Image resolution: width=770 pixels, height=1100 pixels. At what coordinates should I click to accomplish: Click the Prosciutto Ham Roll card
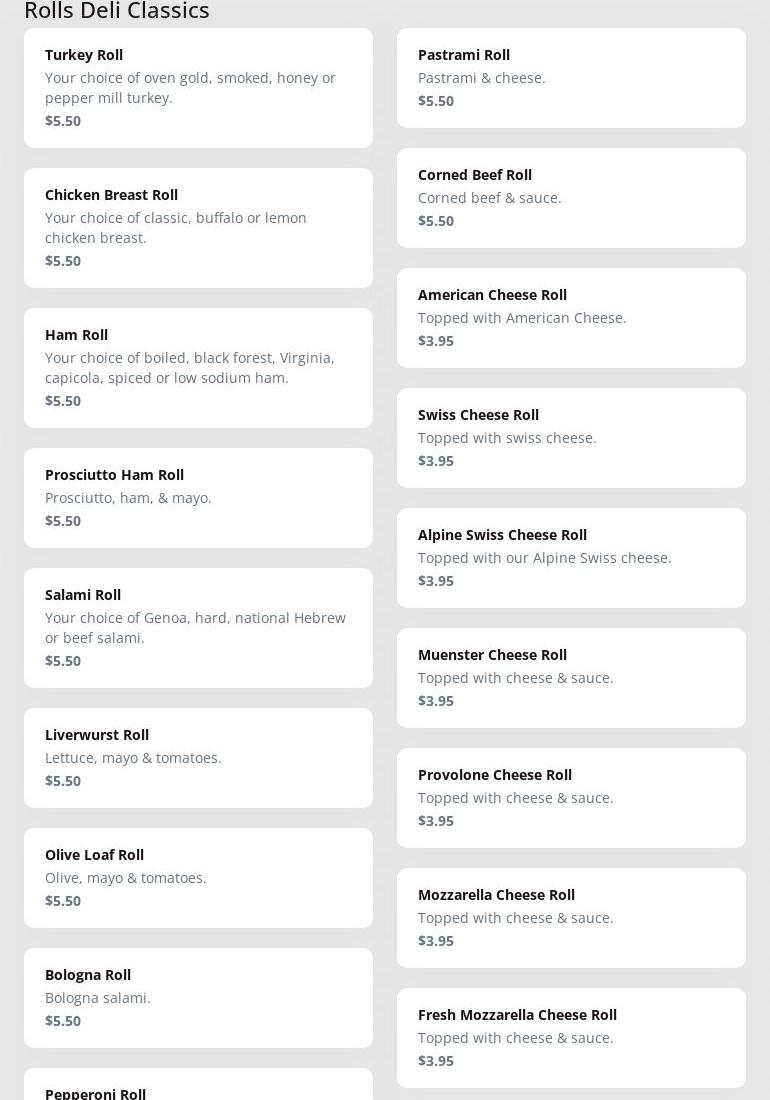[198, 498]
